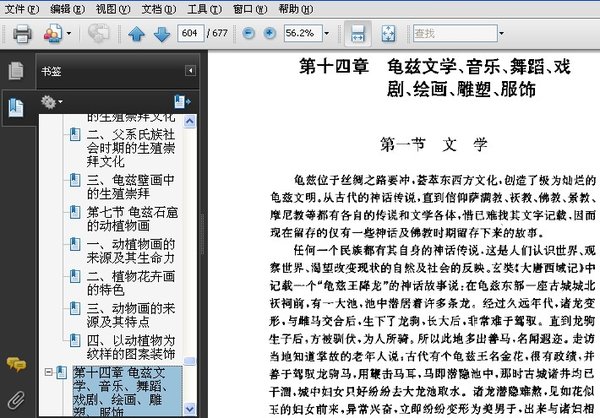Open bookmark 三、动物画的来源及其特点
This screenshot has height=418, width=600.
(x=131, y=315)
